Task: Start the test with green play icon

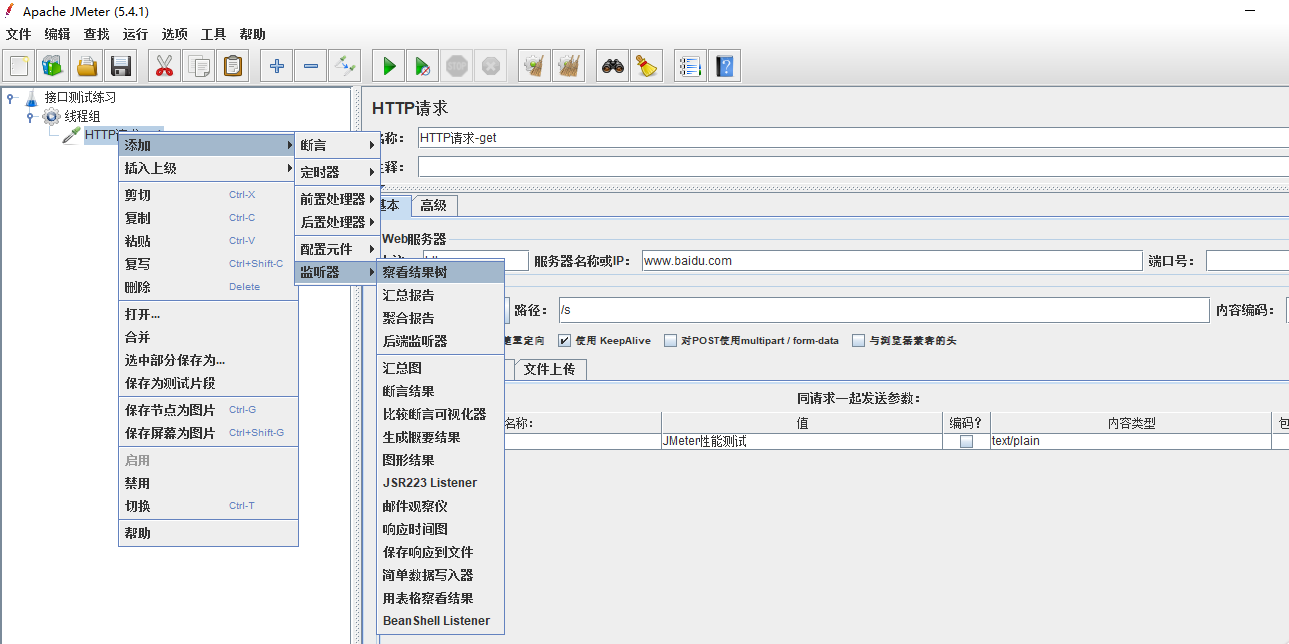Action: tap(389, 66)
